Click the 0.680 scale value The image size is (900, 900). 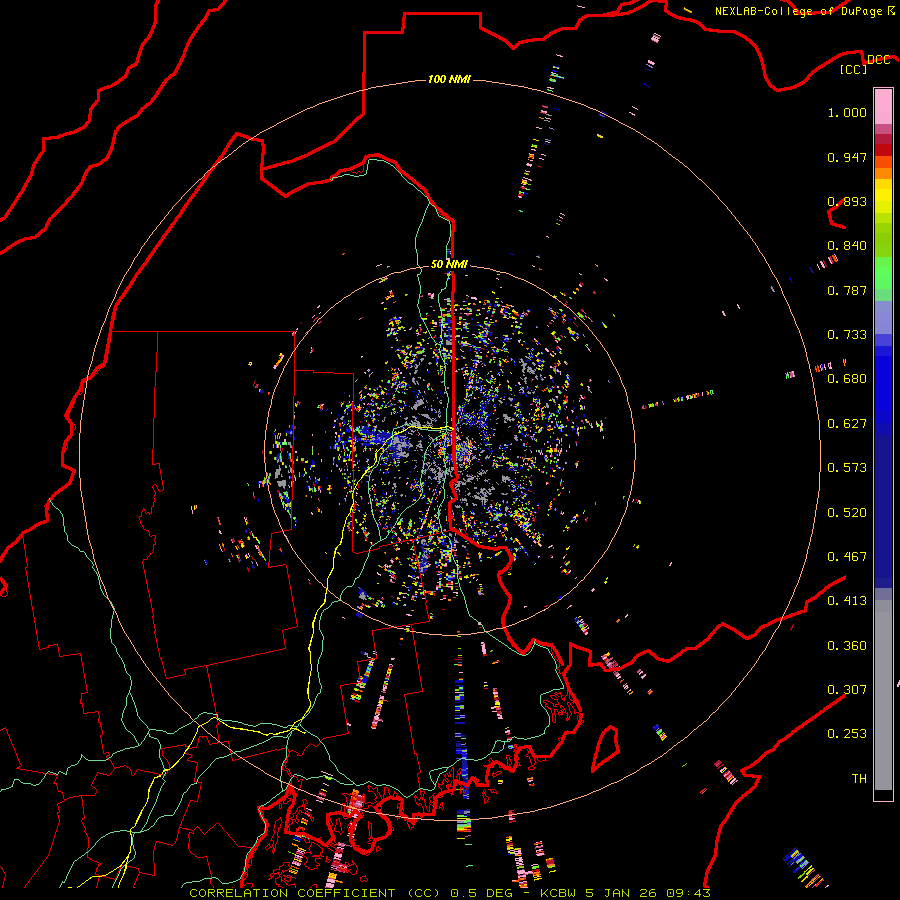pyautogui.click(x=847, y=379)
